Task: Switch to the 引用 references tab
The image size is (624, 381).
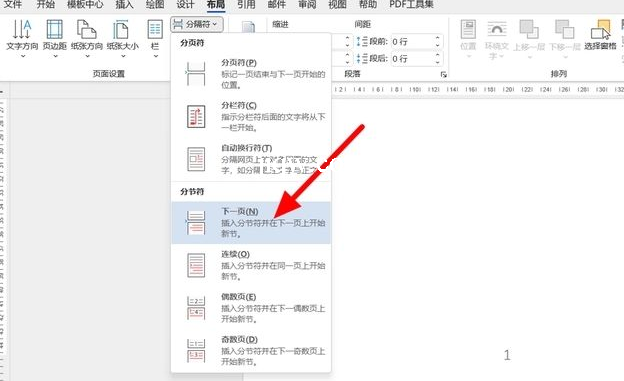Action: 246,5
